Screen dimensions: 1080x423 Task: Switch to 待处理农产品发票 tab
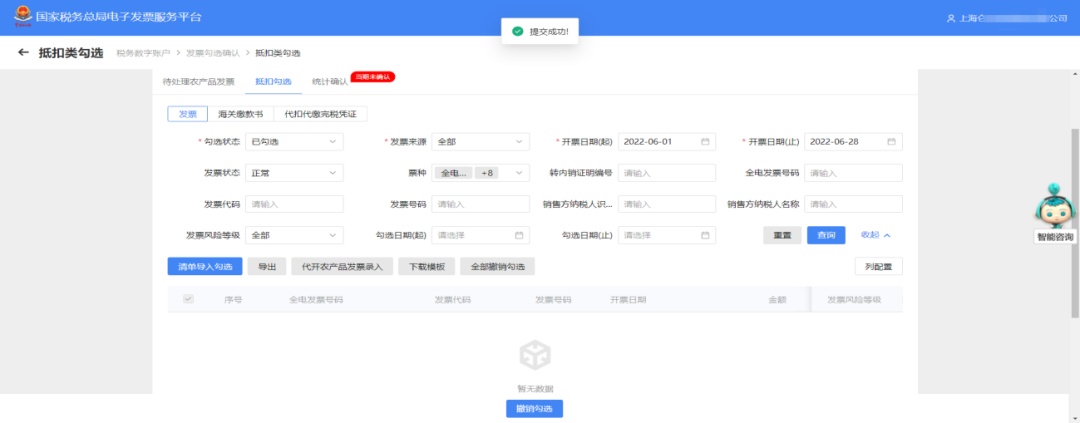point(198,81)
